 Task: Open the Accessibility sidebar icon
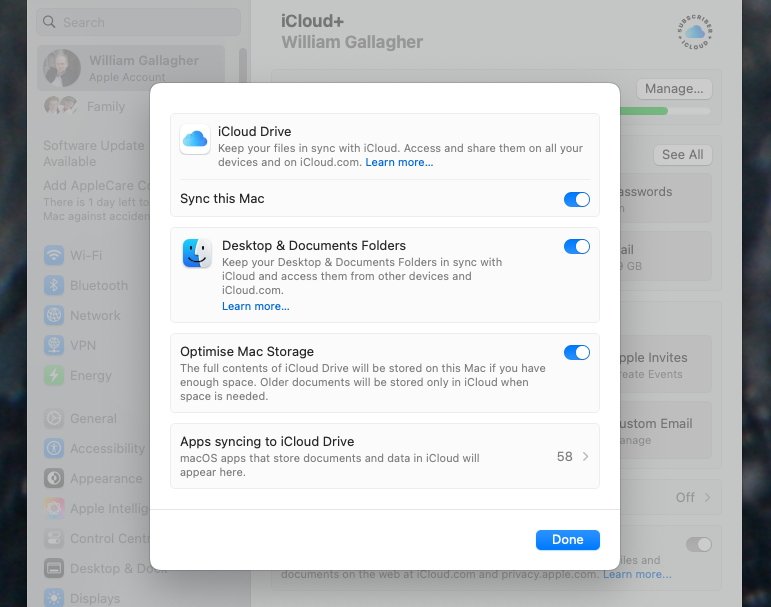[x=54, y=448]
